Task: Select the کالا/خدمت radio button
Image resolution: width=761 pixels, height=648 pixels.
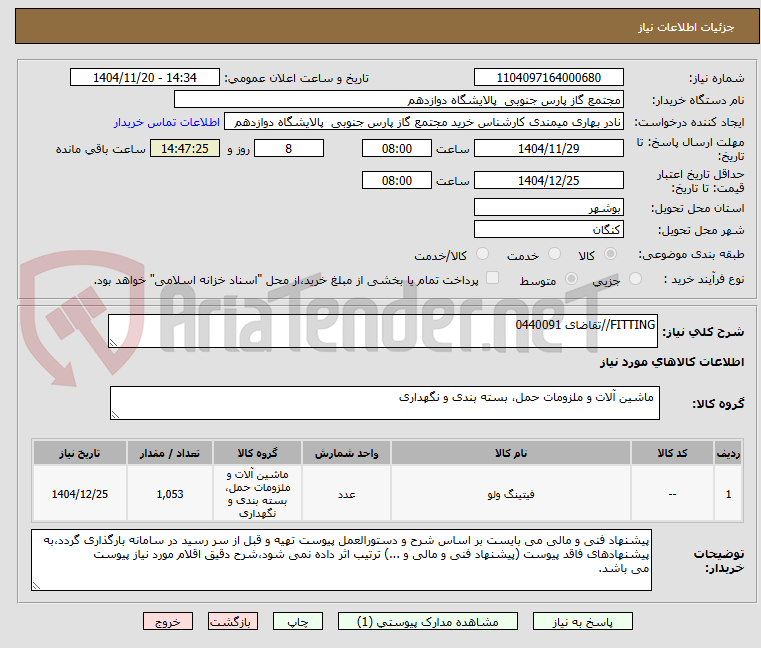Action: click(482, 254)
